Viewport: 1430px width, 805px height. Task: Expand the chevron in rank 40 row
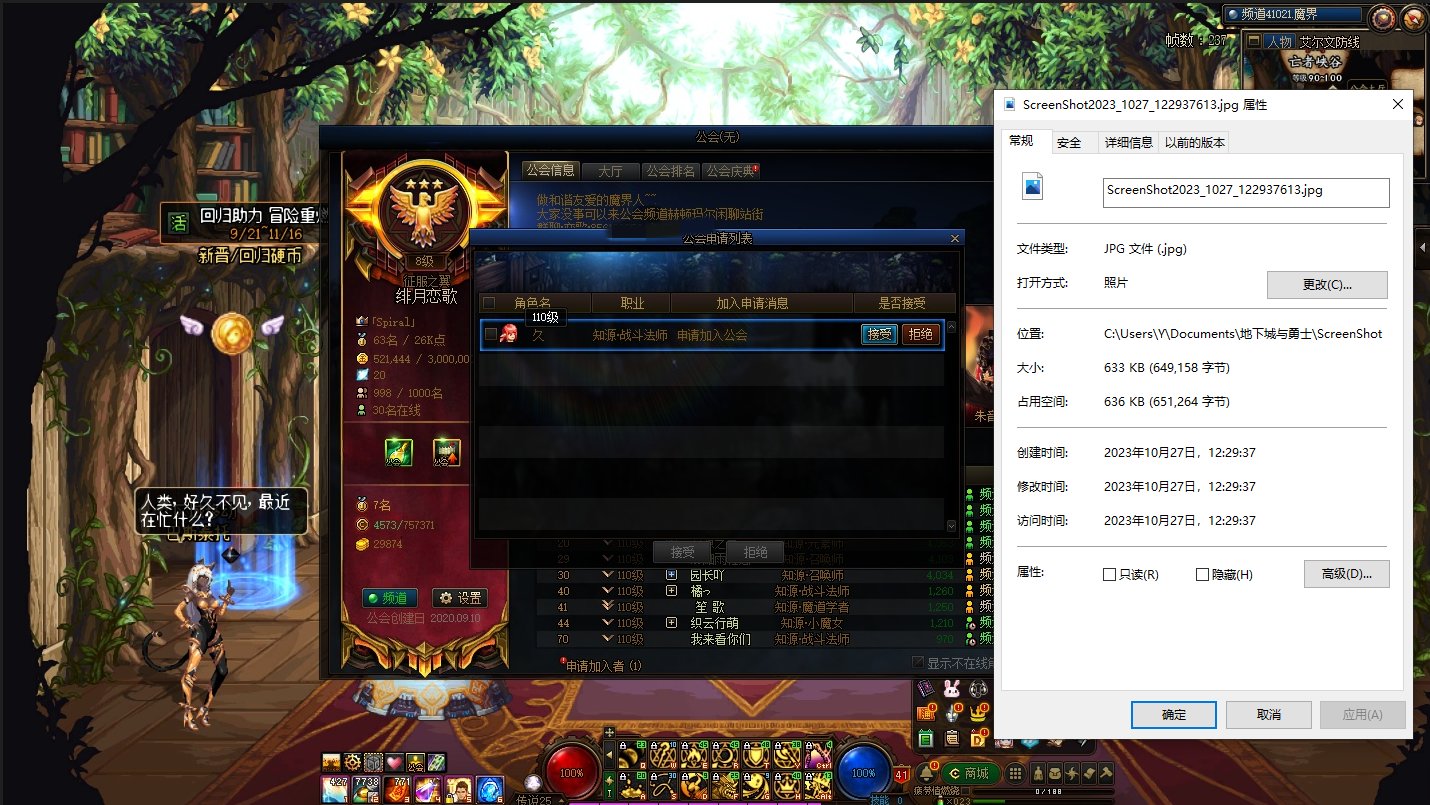coord(608,590)
